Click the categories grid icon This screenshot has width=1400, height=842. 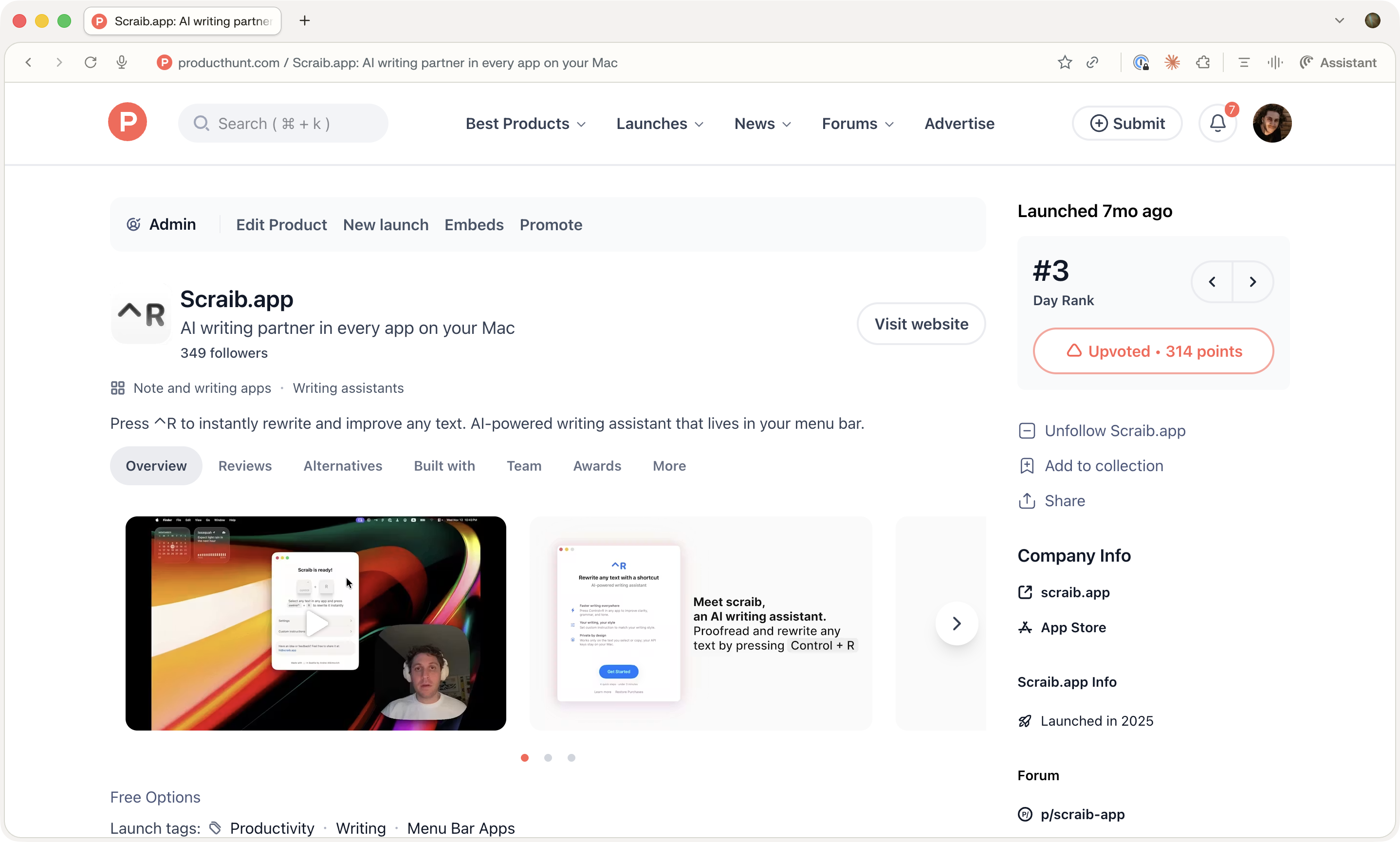[117, 388]
